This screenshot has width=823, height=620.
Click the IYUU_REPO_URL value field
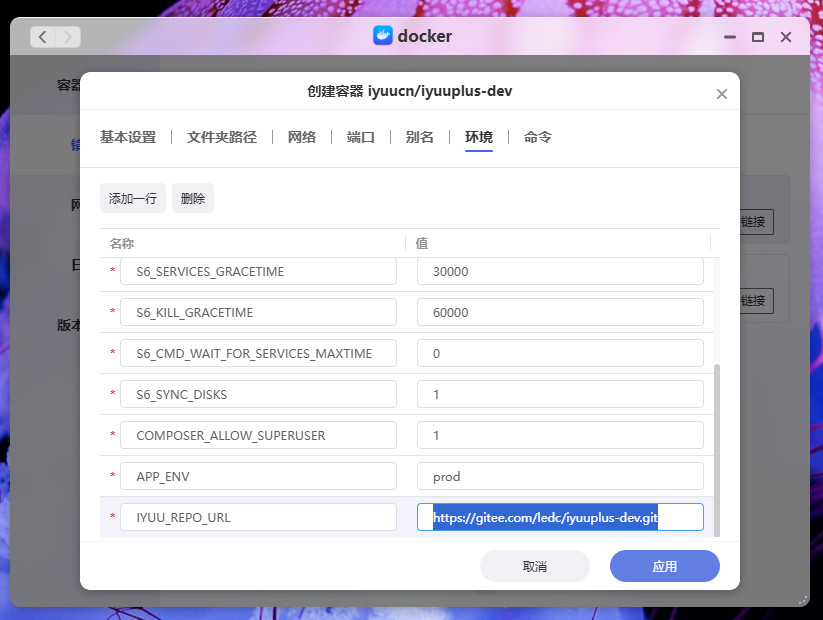pyautogui.click(x=560, y=517)
